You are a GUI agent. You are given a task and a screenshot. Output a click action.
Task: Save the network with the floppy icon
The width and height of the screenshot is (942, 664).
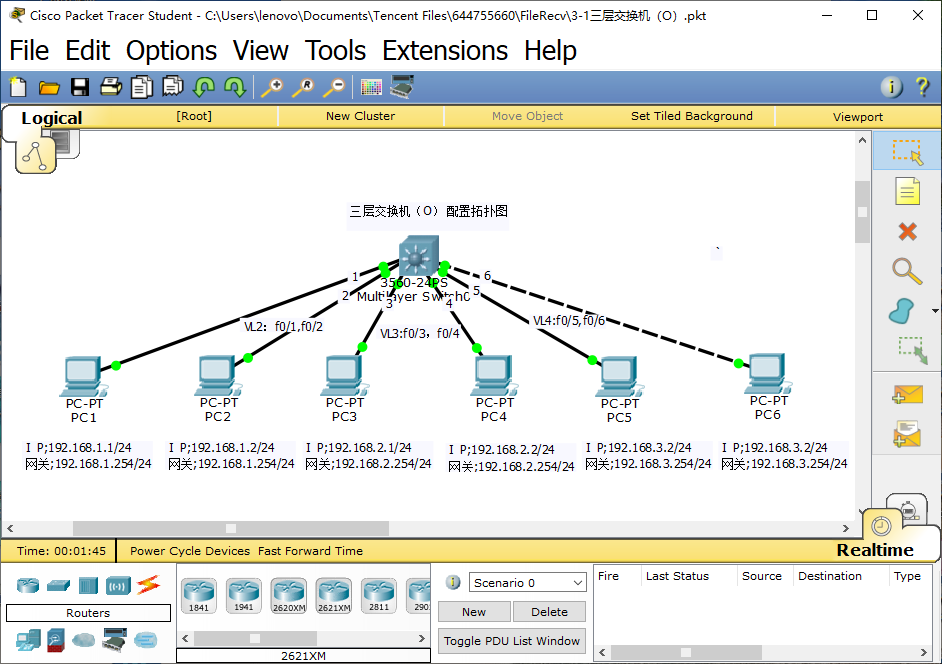(x=80, y=87)
